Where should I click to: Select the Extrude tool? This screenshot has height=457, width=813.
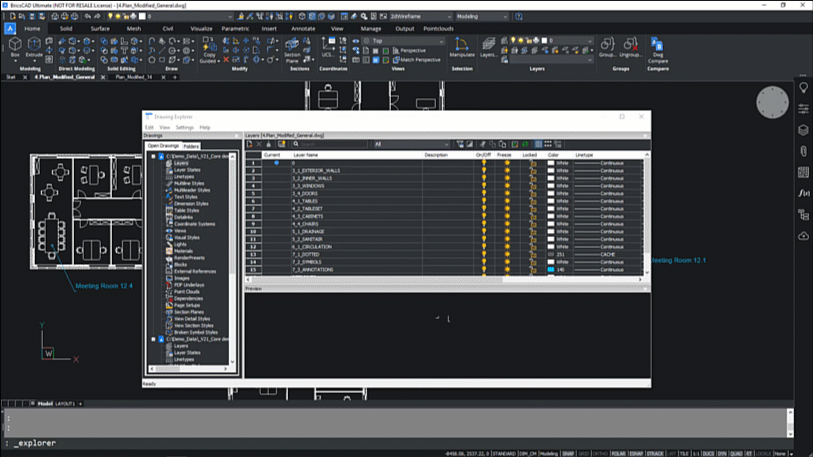tap(34, 46)
